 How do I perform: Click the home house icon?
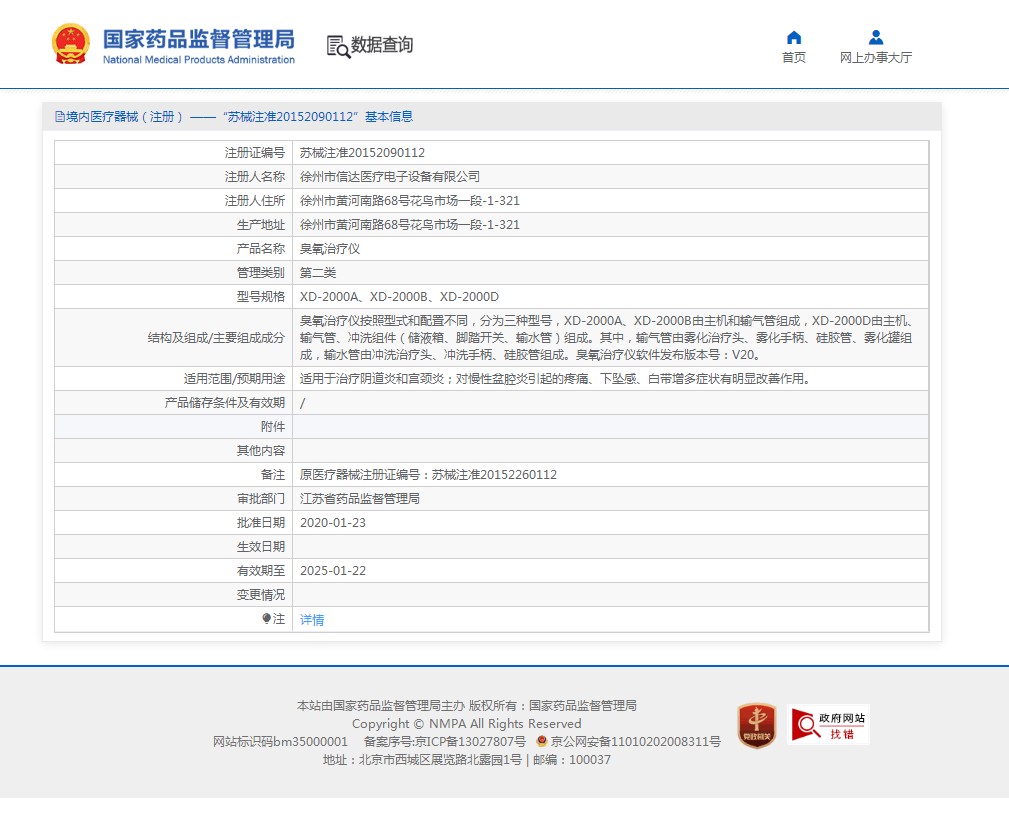(794, 38)
